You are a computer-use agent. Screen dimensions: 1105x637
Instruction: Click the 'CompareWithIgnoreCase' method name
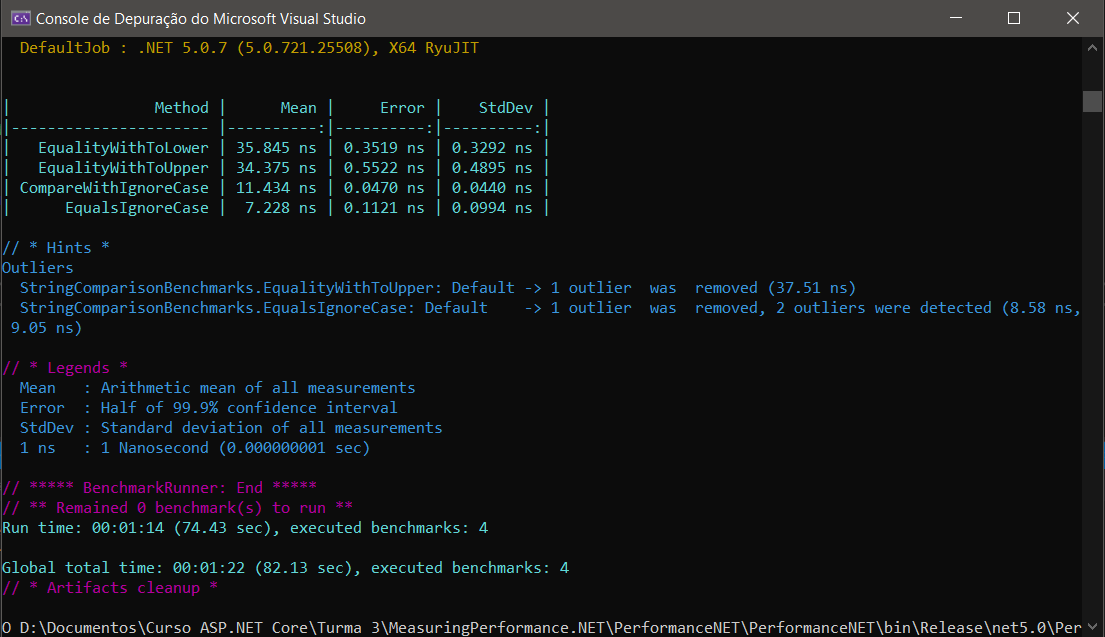114,188
